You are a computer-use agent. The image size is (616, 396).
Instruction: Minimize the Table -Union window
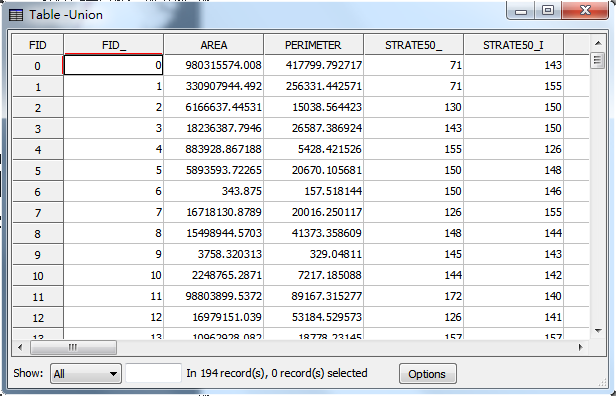521,10
